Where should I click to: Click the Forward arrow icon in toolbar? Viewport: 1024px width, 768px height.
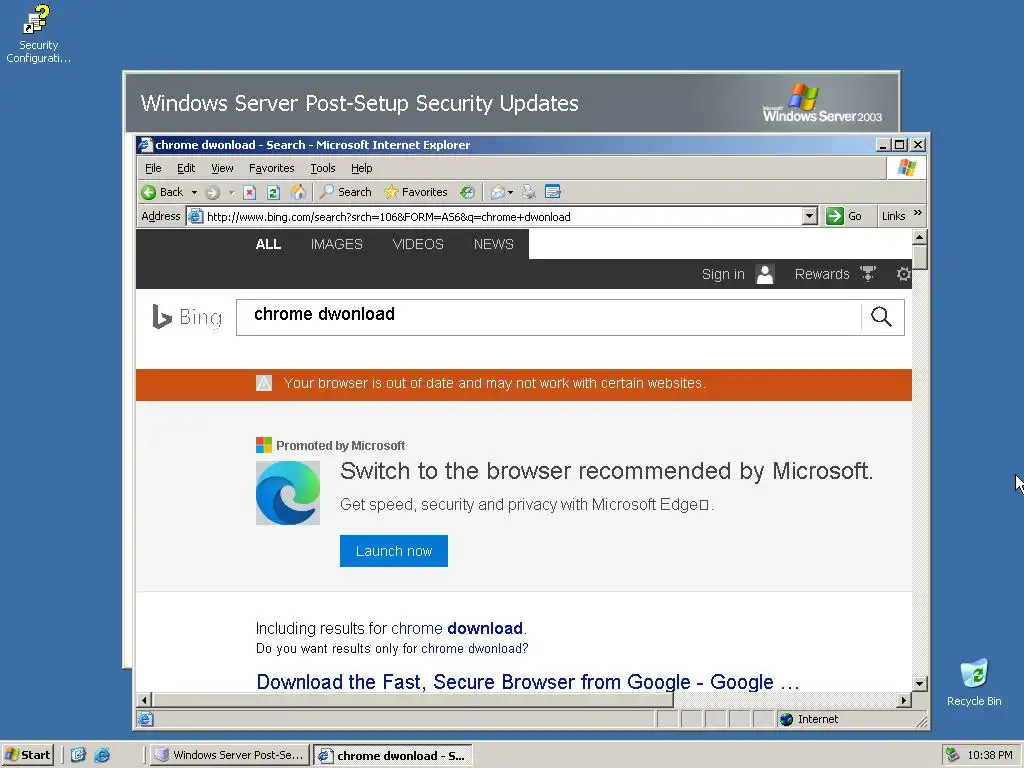(212, 192)
